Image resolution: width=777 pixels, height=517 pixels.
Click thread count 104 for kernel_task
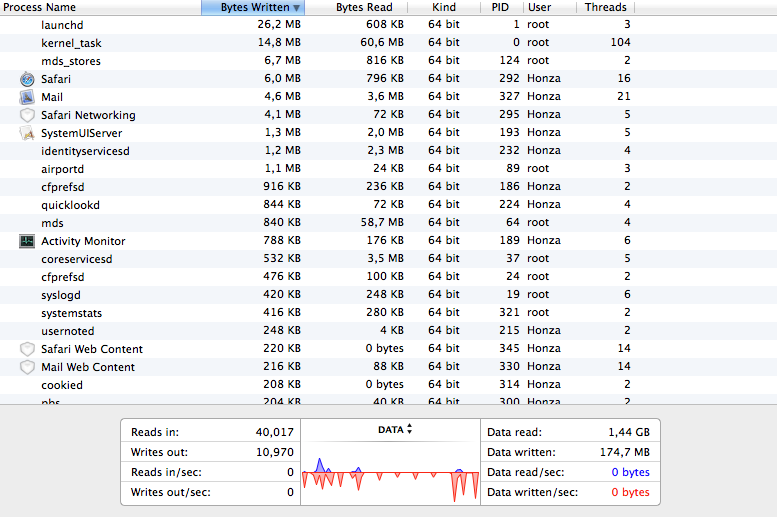620,42
